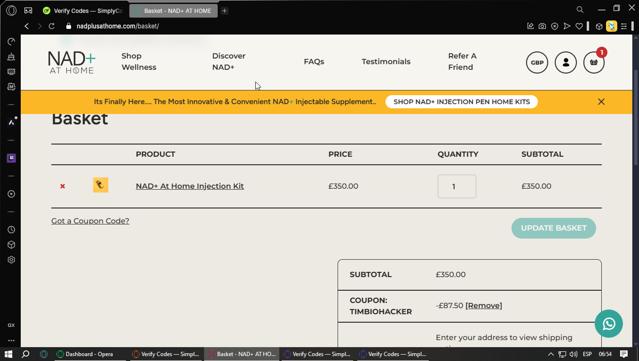Open the GX Cleaner icon in sidebar
This screenshot has width=639, height=361.
point(11,57)
